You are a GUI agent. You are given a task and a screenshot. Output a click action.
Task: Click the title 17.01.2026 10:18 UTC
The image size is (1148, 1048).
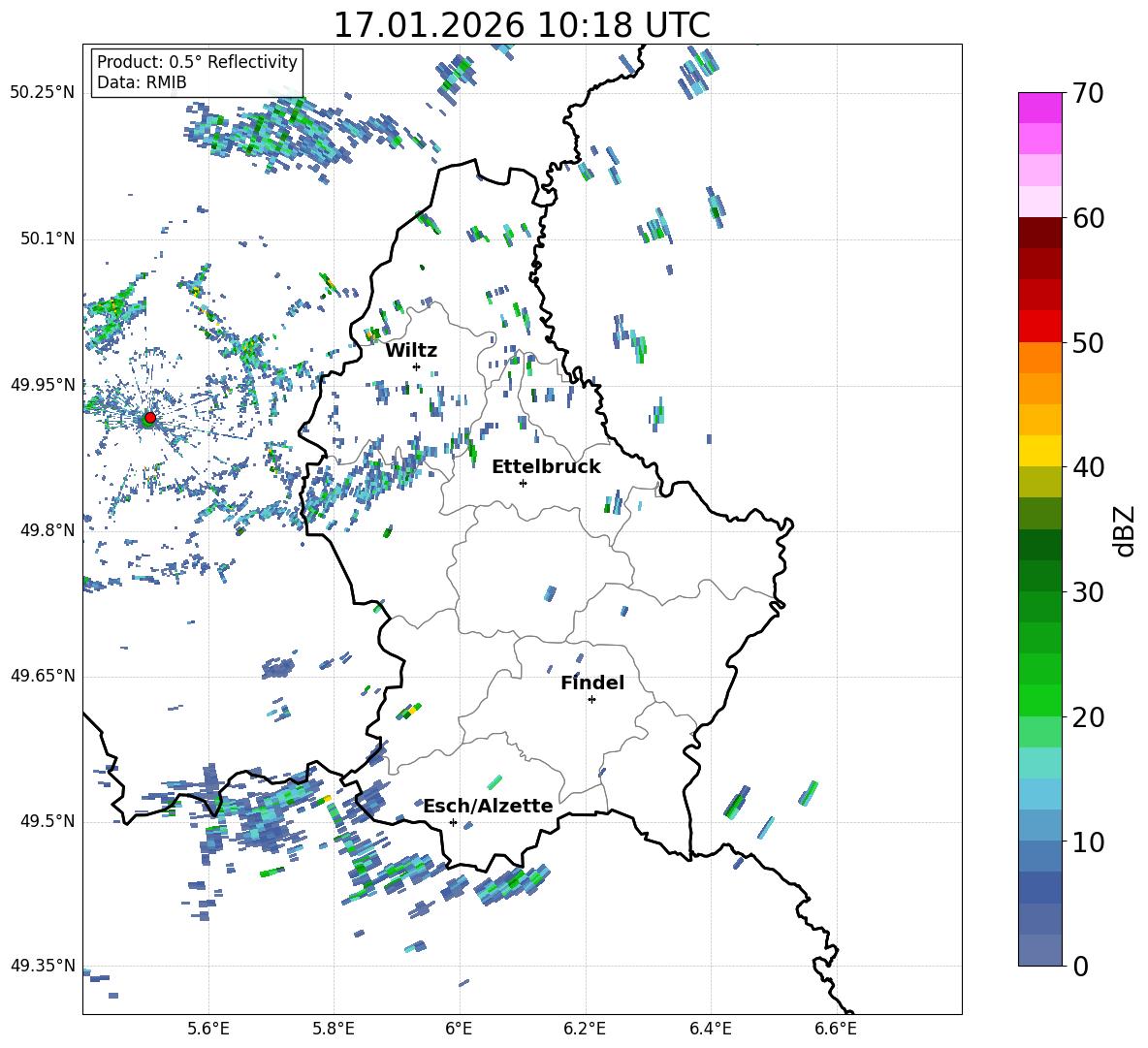pos(522,25)
